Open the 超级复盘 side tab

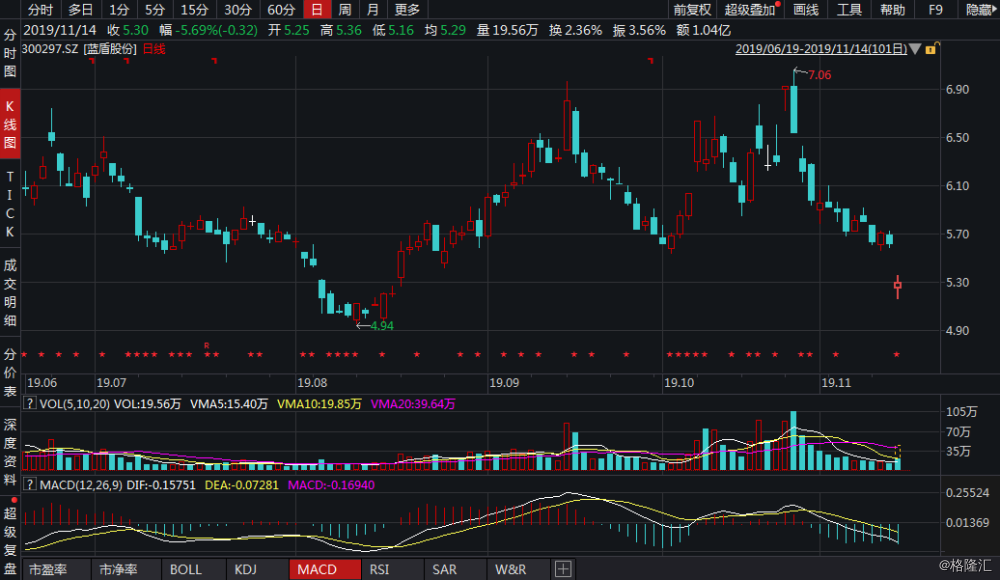(10, 540)
